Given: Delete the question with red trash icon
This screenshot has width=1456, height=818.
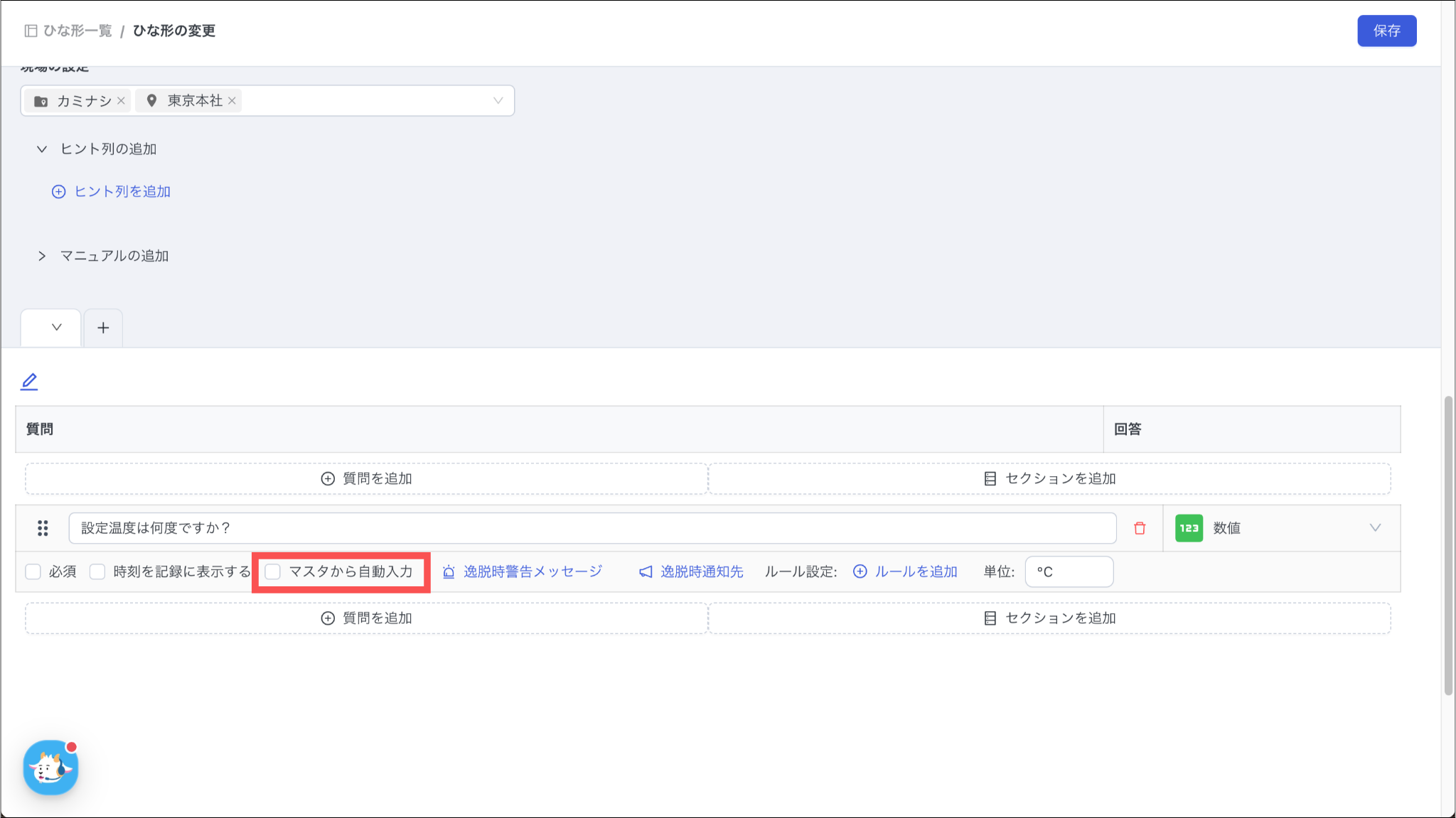Looking at the screenshot, I should pyautogui.click(x=1140, y=528).
